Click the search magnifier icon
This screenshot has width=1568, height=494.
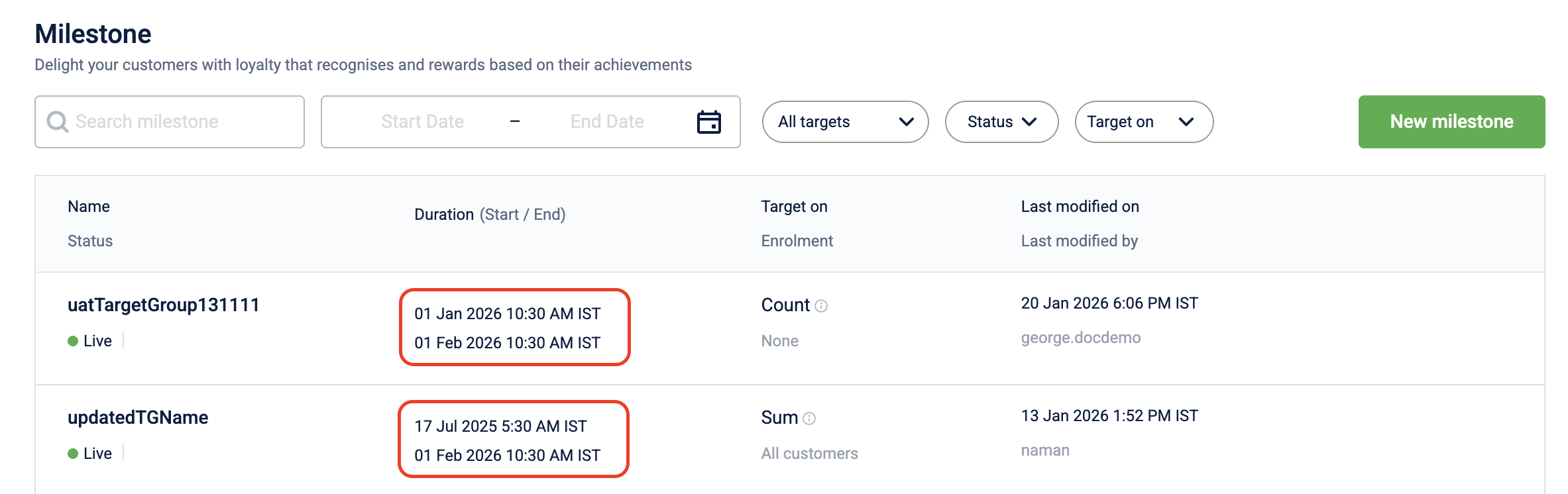coord(58,122)
